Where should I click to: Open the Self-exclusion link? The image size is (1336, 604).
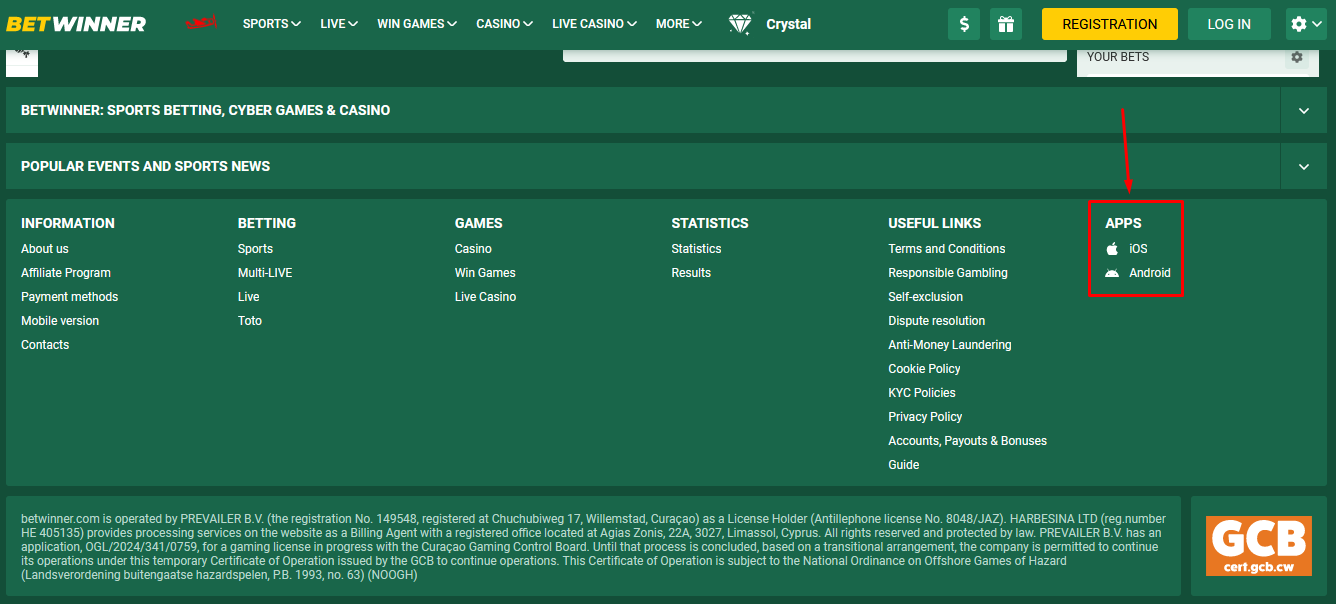point(926,297)
